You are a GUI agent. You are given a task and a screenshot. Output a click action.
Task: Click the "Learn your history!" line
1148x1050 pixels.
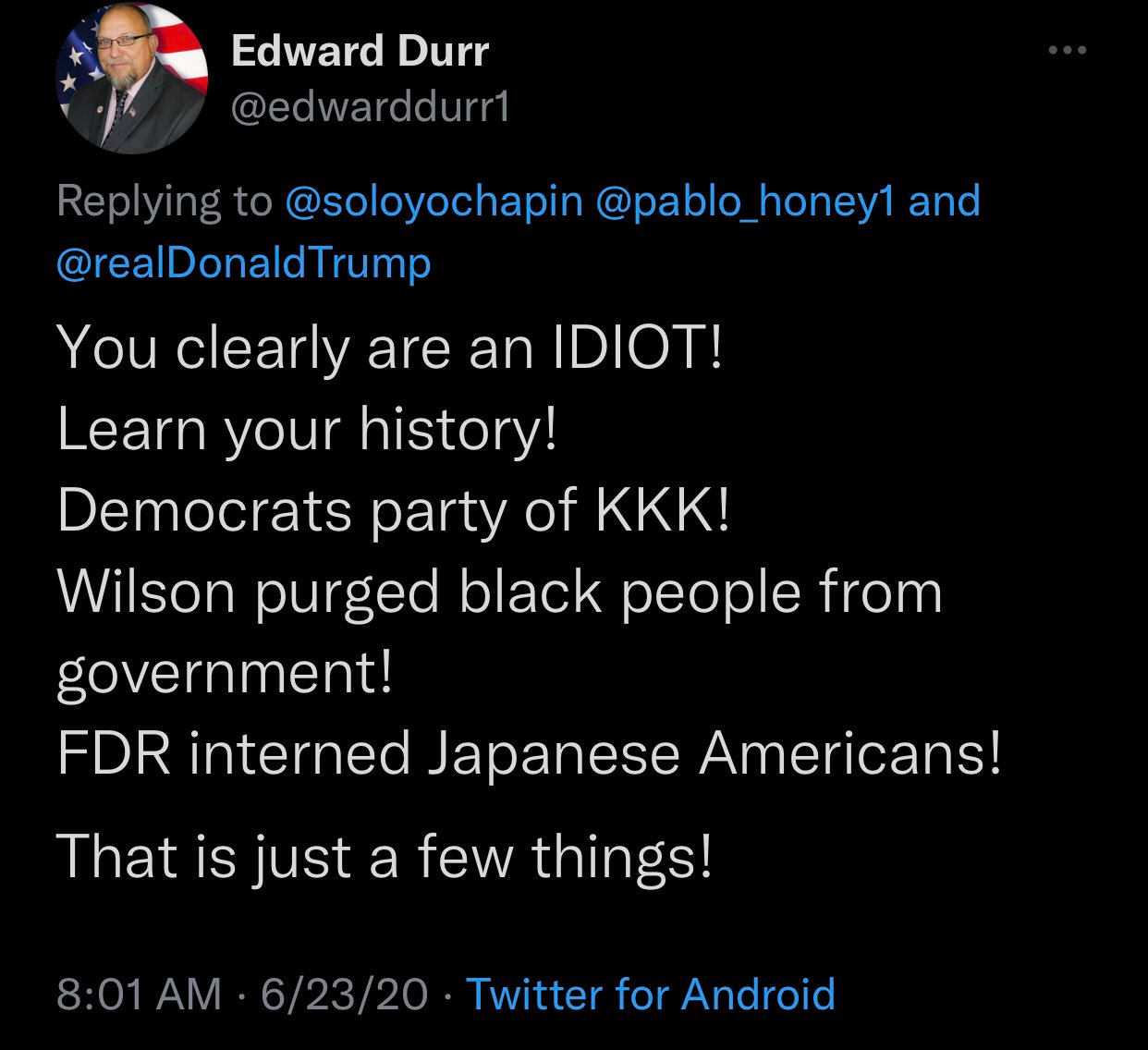point(308,429)
